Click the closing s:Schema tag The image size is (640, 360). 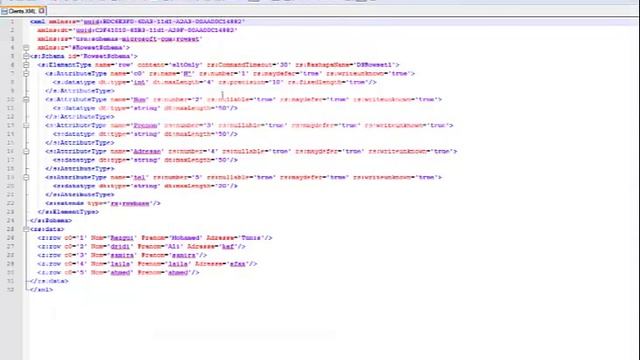(x=51, y=221)
